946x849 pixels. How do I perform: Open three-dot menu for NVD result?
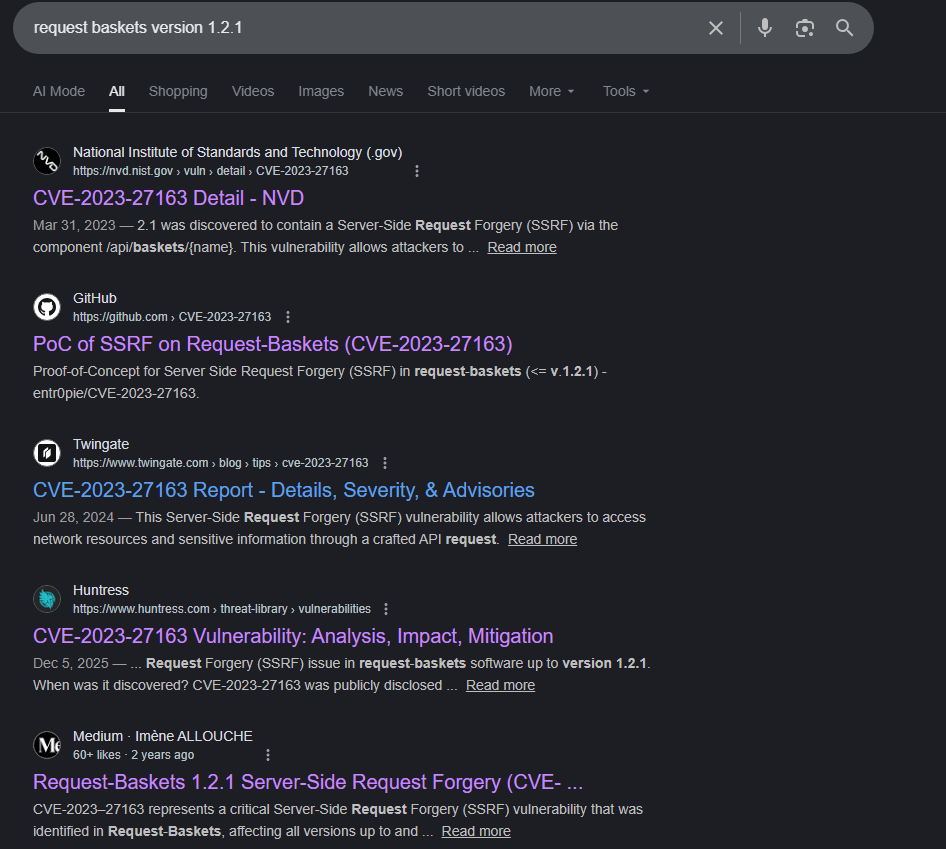tap(417, 171)
